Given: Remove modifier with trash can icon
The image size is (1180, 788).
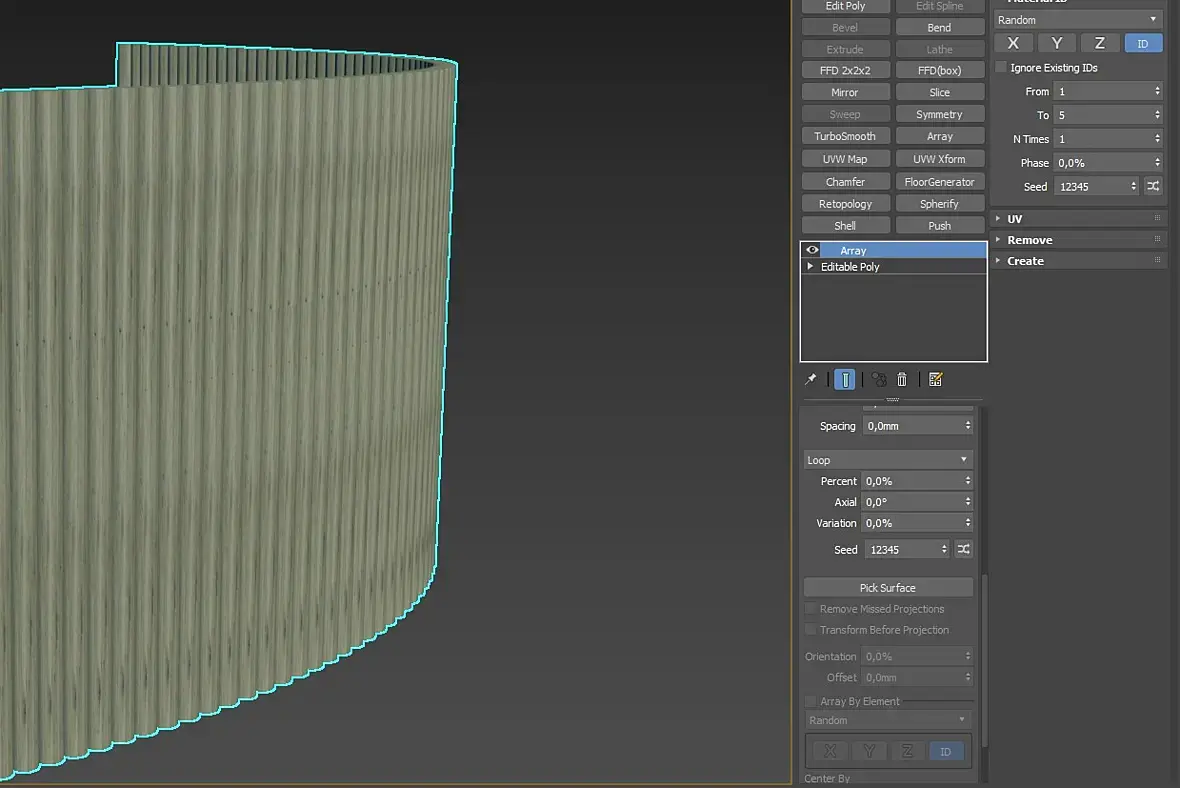Looking at the screenshot, I should click(x=902, y=380).
